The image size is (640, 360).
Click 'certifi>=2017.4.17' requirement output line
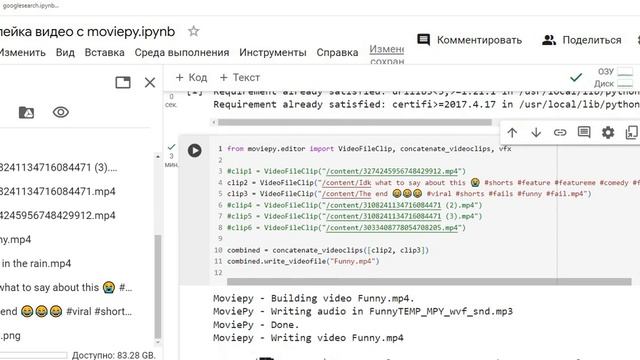427,104
